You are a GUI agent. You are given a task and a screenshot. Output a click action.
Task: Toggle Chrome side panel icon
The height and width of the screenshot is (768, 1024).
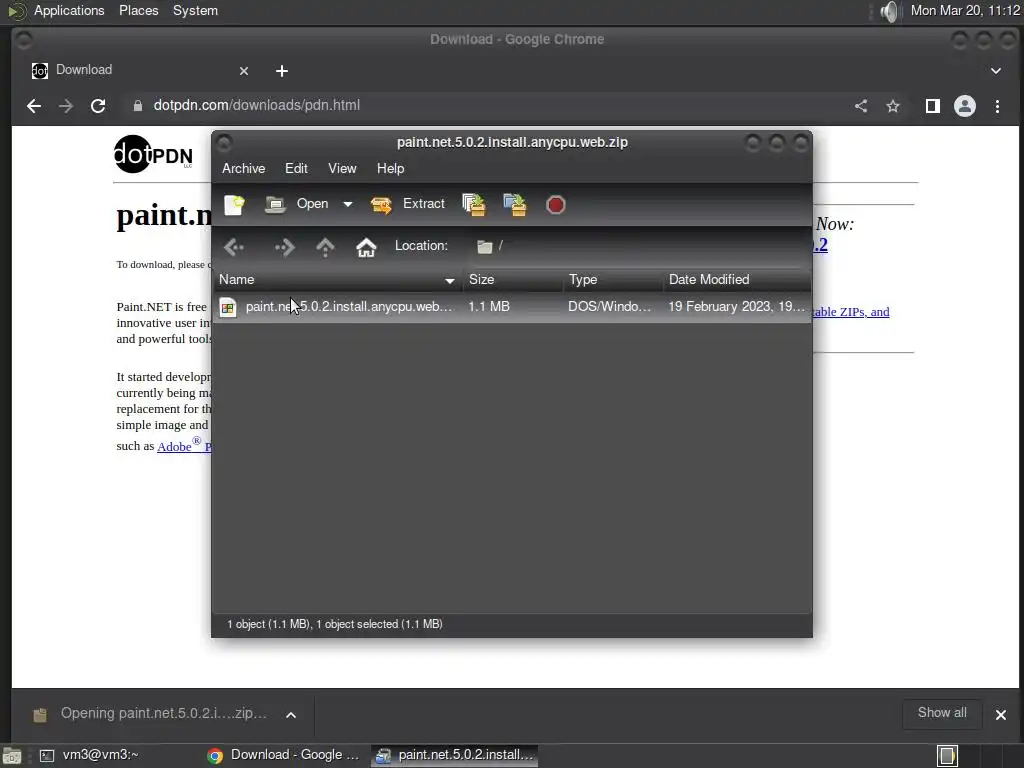(x=933, y=106)
